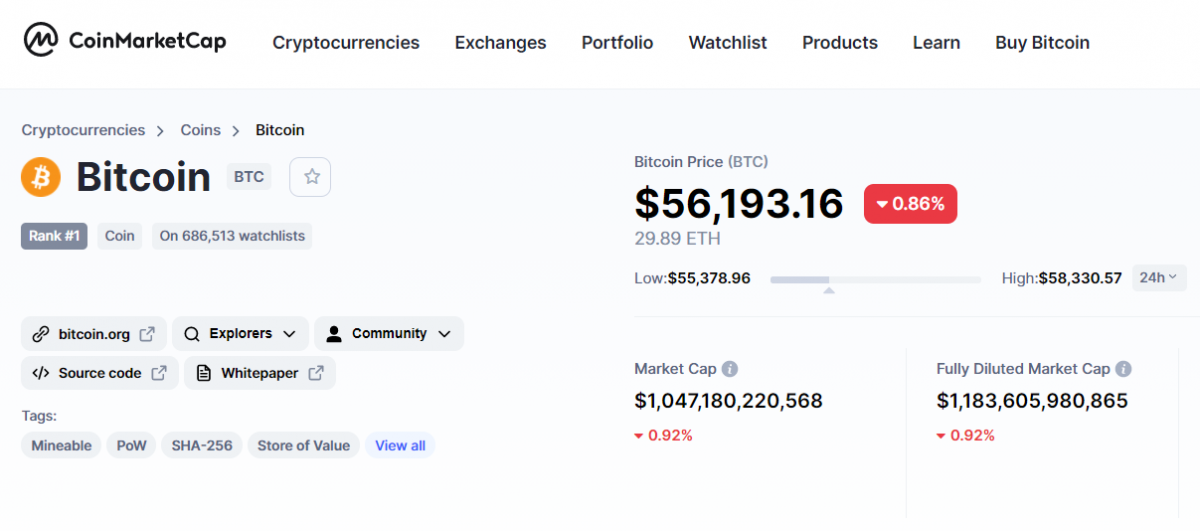Click the Source code brackets icon
The height and width of the screenshot is (531, 1200).
[x=41, y=373]
